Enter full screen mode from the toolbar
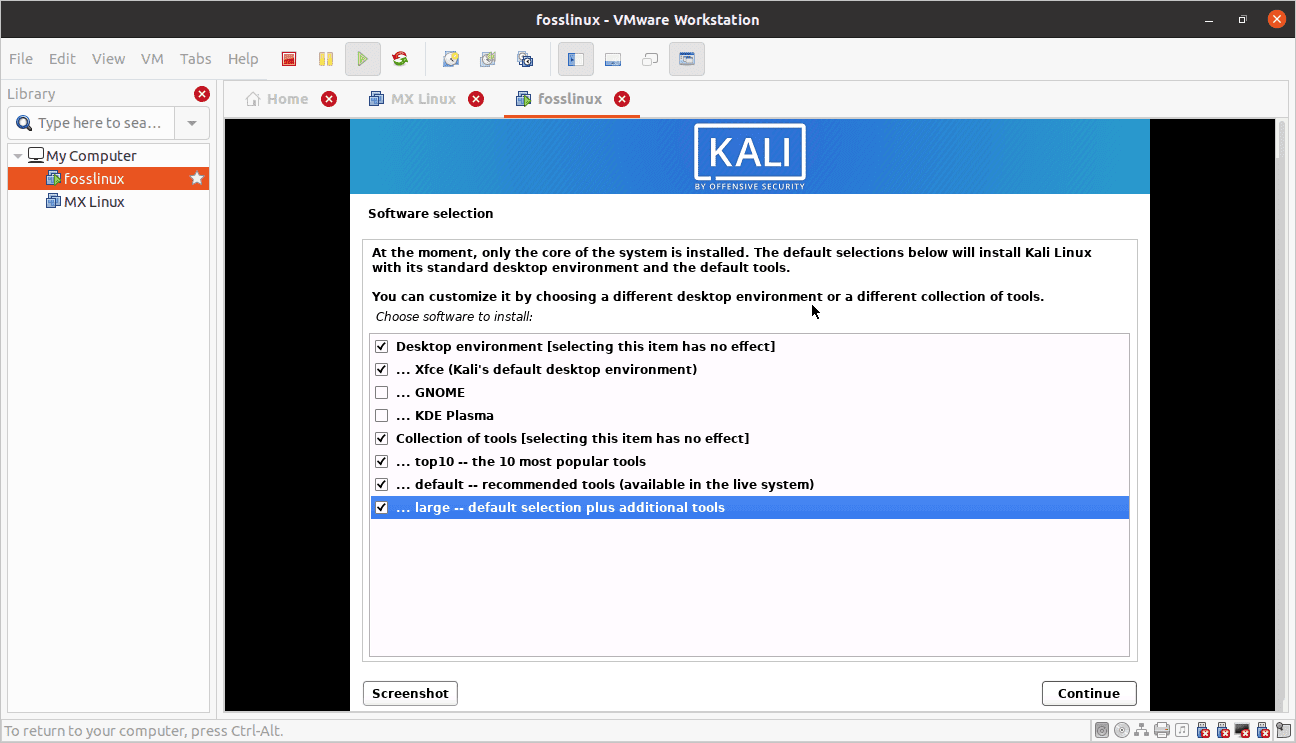This screenshot has width=1296, height=743. coord(650,59)
